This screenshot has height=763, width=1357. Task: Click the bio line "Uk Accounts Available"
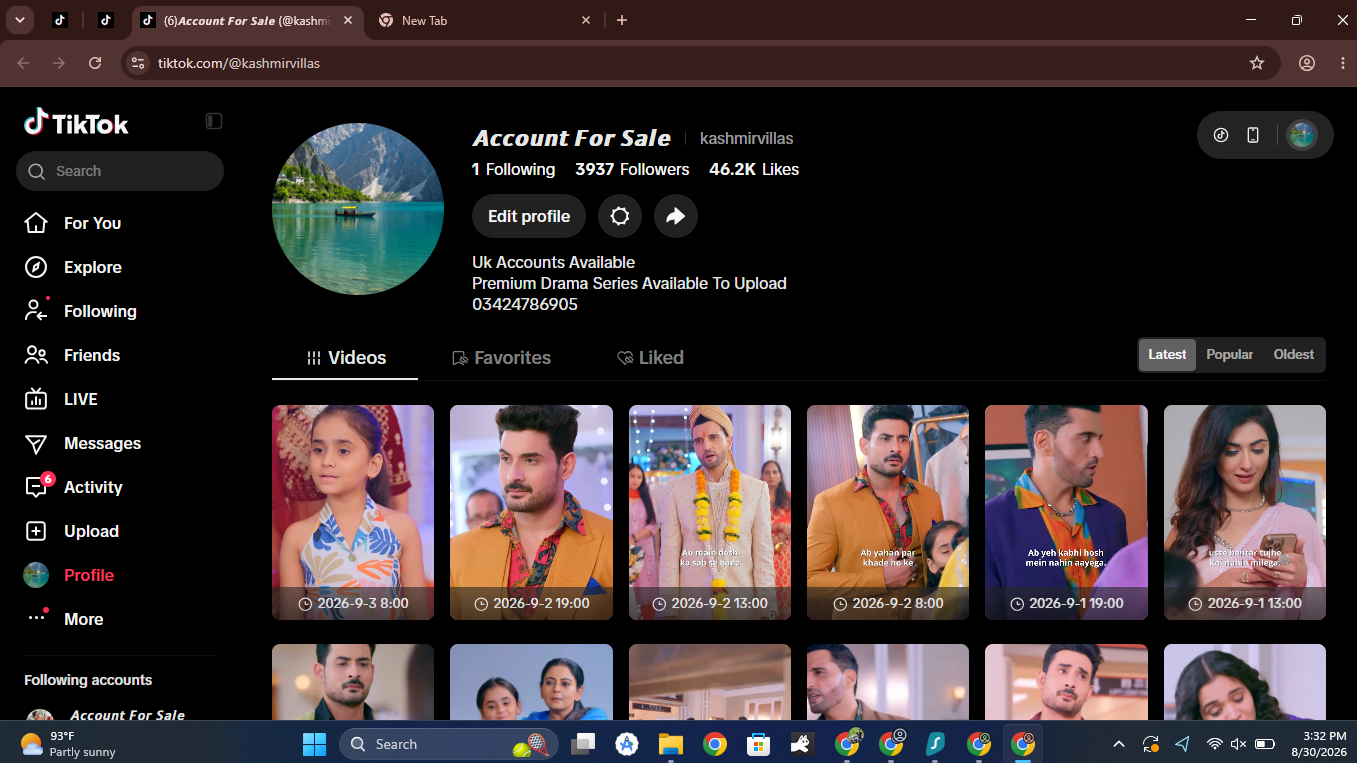tap(554, 262)
